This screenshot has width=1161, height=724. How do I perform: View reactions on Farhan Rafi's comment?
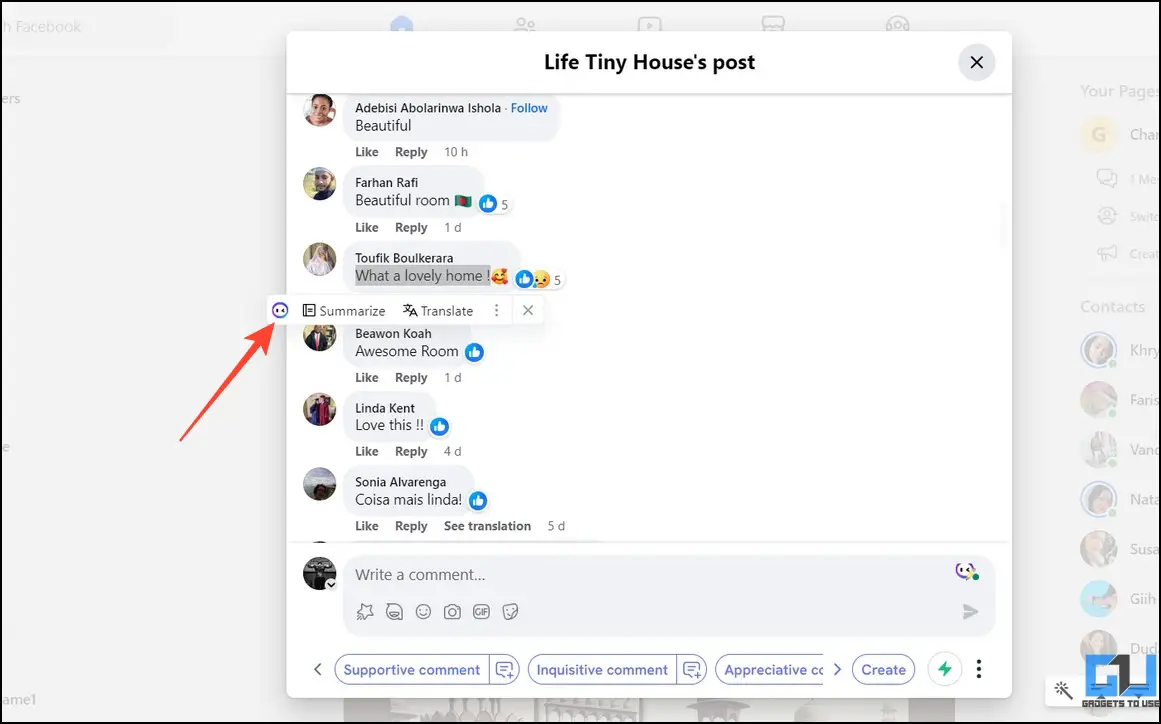494,204
